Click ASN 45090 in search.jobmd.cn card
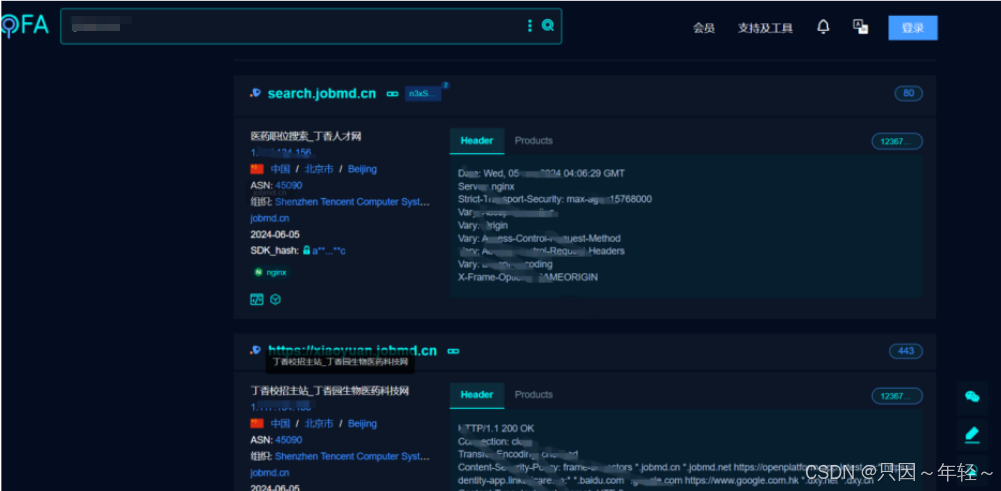Screen dimensions: 1001x491 pos(289,185)
